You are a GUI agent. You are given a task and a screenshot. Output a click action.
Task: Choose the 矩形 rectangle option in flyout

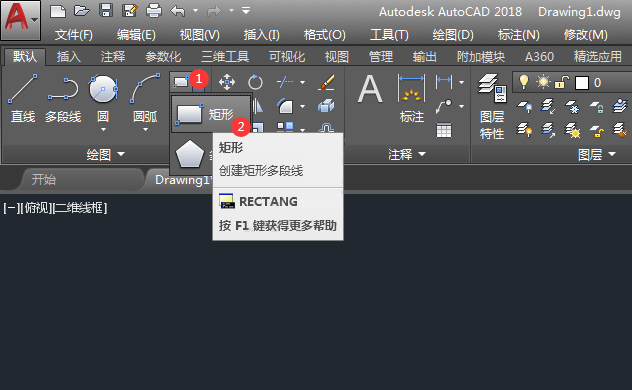coord(211,114)
